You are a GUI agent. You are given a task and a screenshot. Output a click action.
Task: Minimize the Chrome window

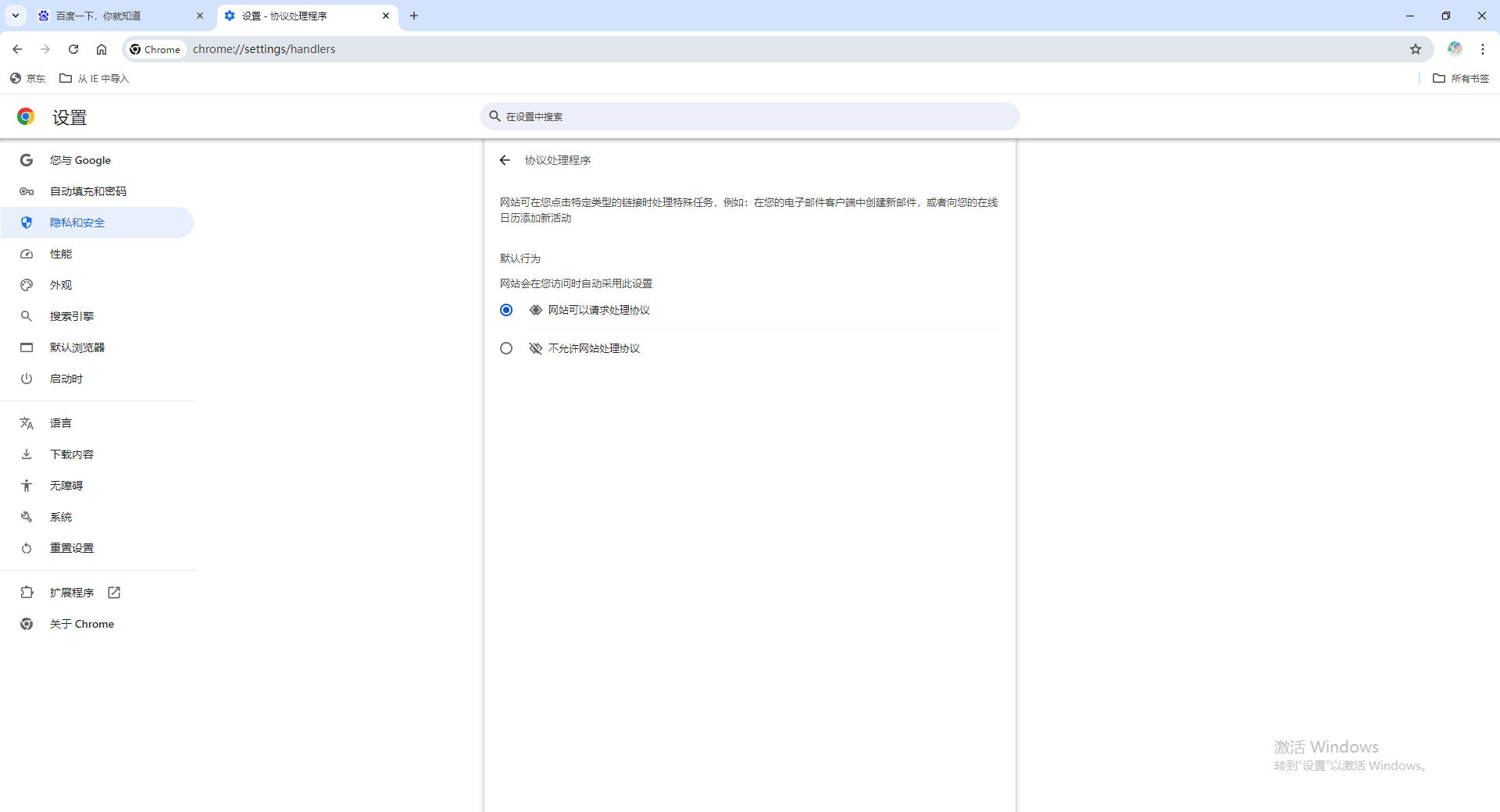pos(1410,16)
